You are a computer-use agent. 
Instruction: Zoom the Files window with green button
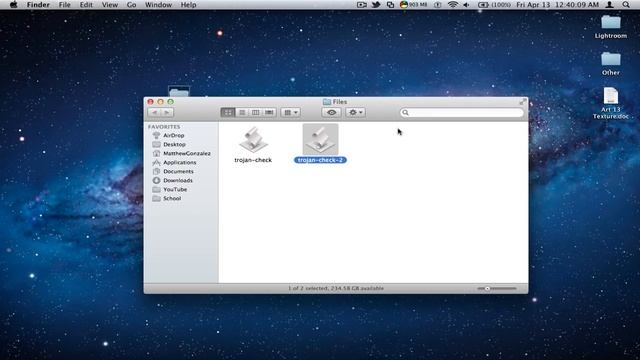click(x=170, y=102)
